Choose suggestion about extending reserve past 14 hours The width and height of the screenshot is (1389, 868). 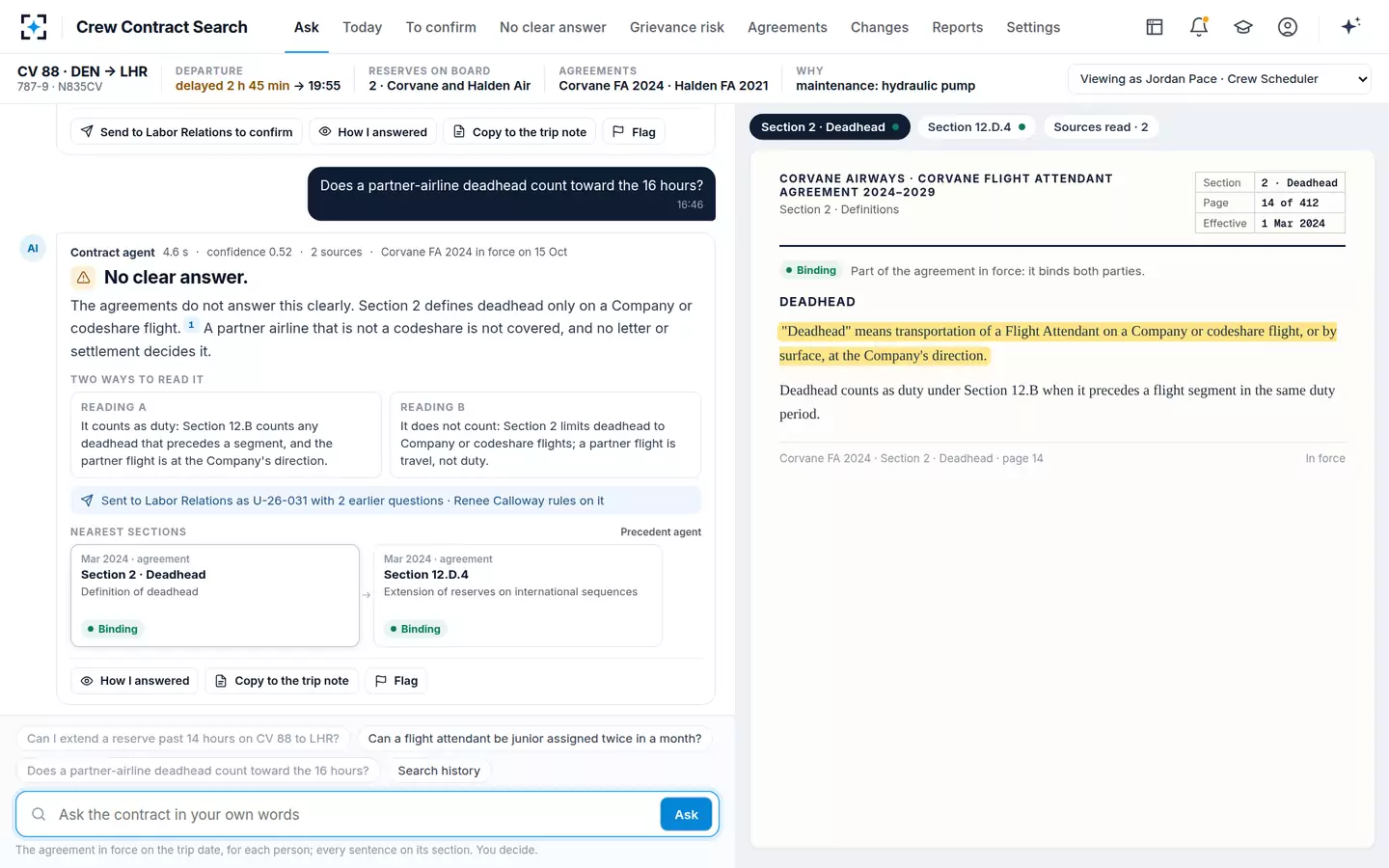[183, 739]
